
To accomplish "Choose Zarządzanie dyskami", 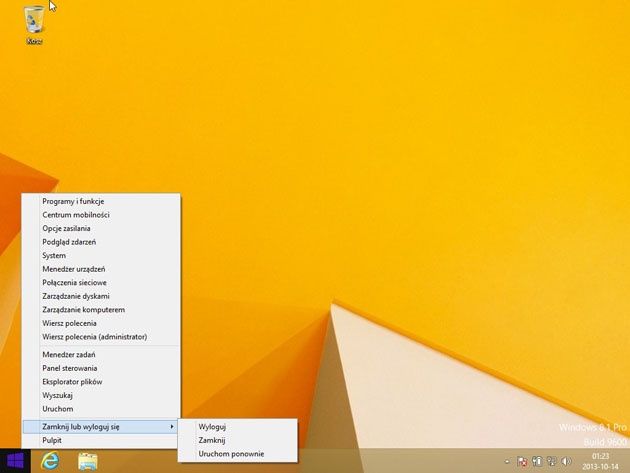I will [x=102, y=297].
